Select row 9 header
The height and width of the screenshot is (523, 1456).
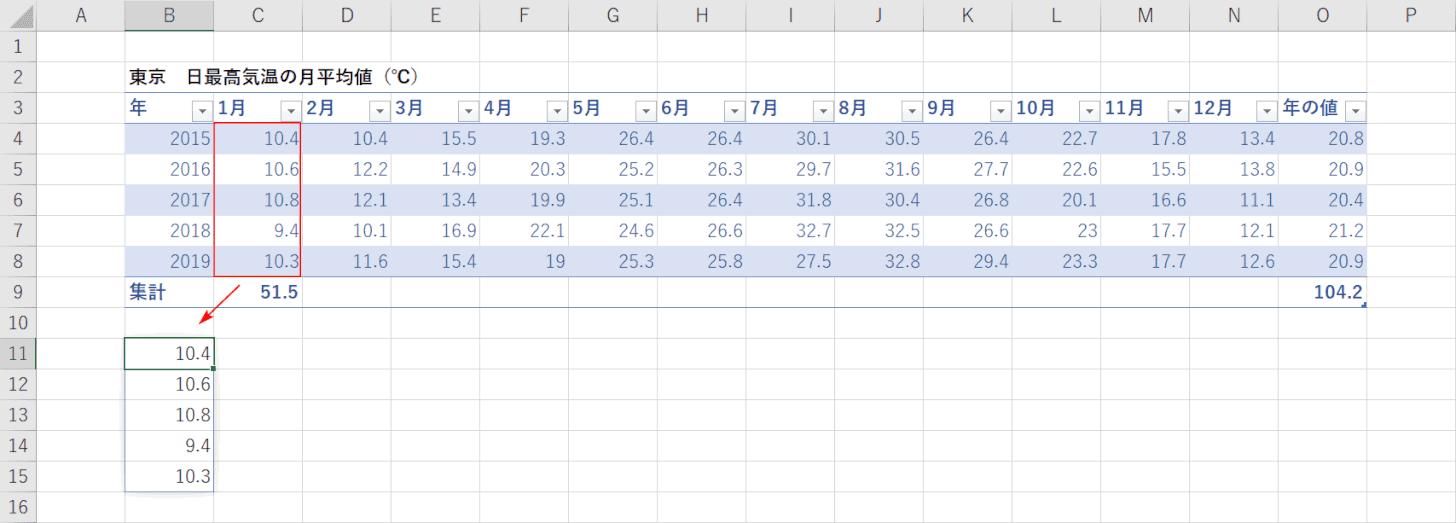pos(18,292)
